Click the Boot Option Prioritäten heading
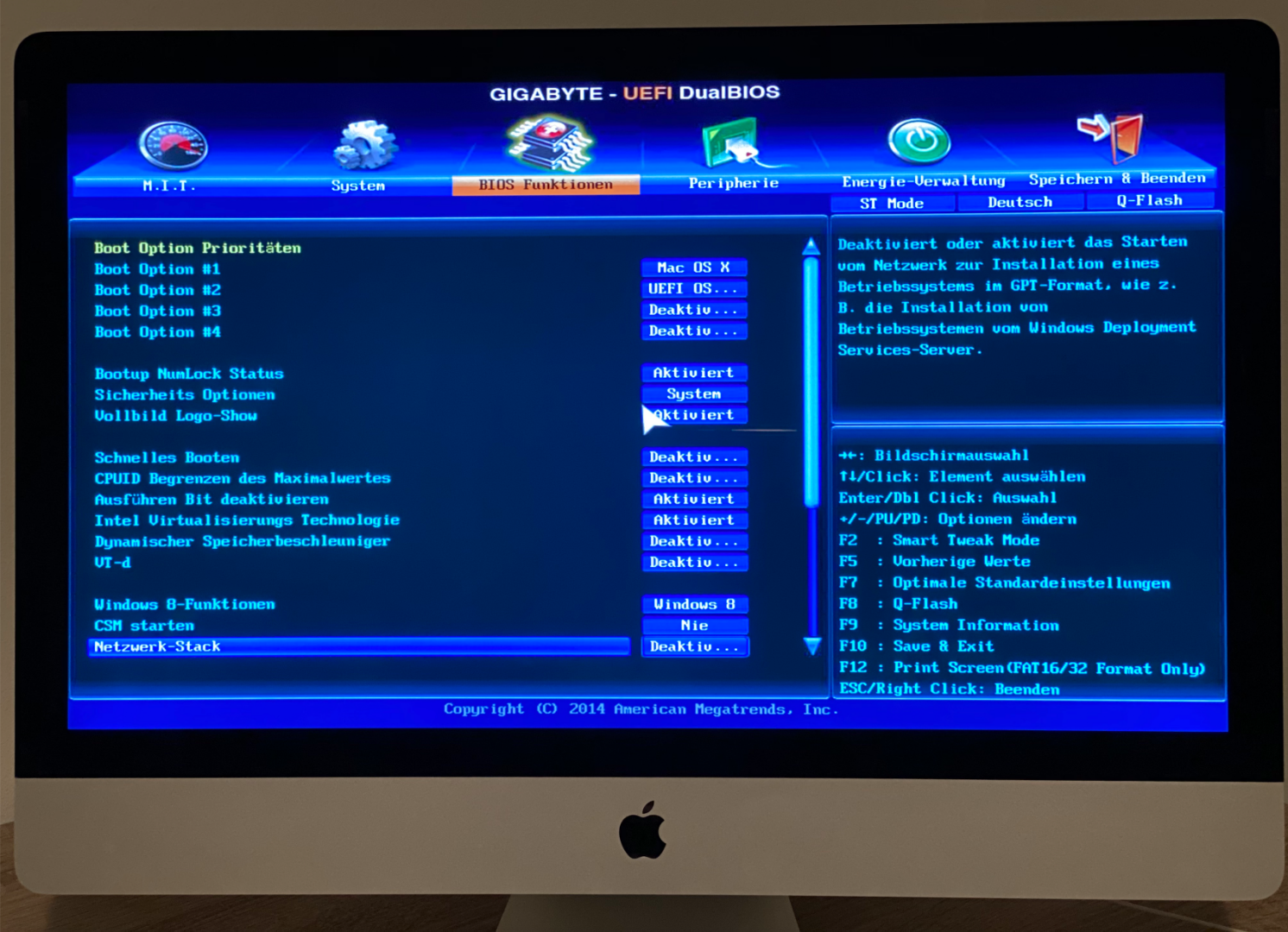This screenshot has height=932, width=1288. [x=198, y=248]
